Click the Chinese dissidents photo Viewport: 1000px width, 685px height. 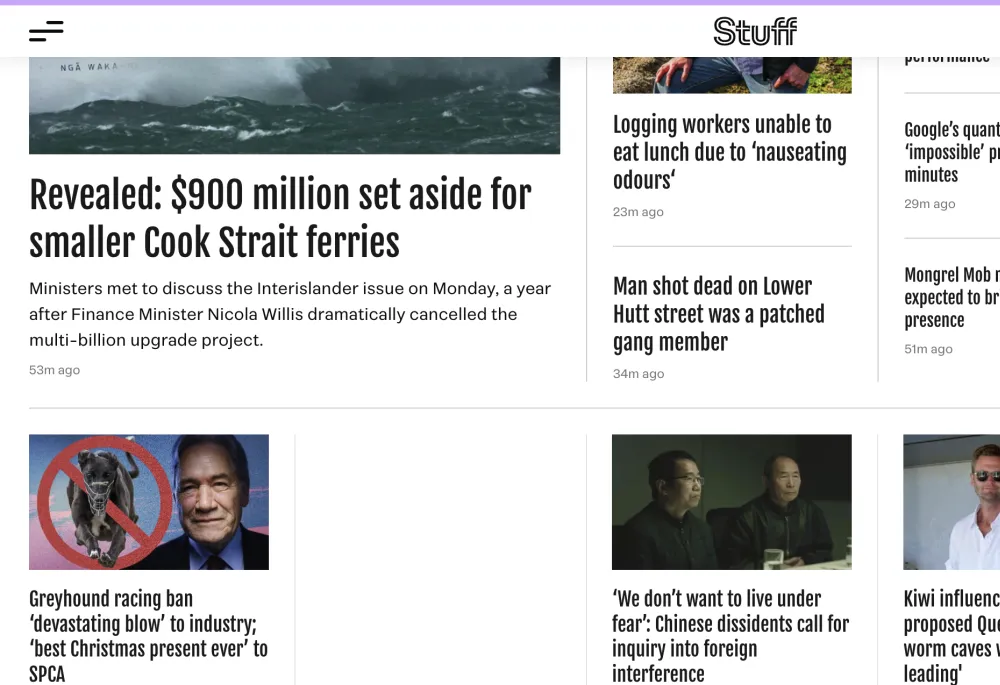coord(732,502)
